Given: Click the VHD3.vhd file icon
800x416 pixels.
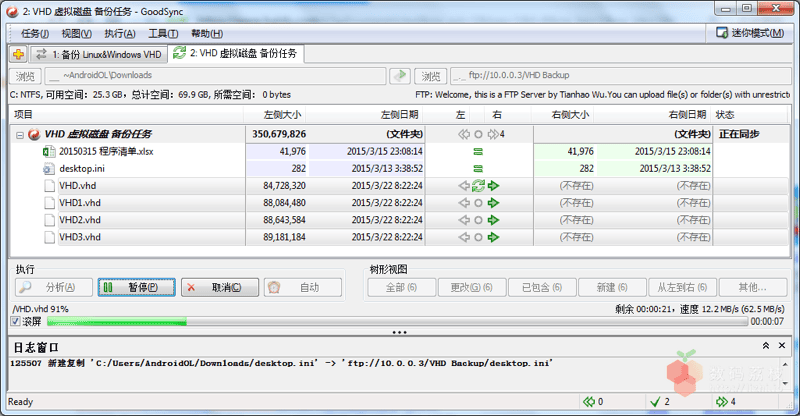Looking at the screenshot, I should point(49,237).
